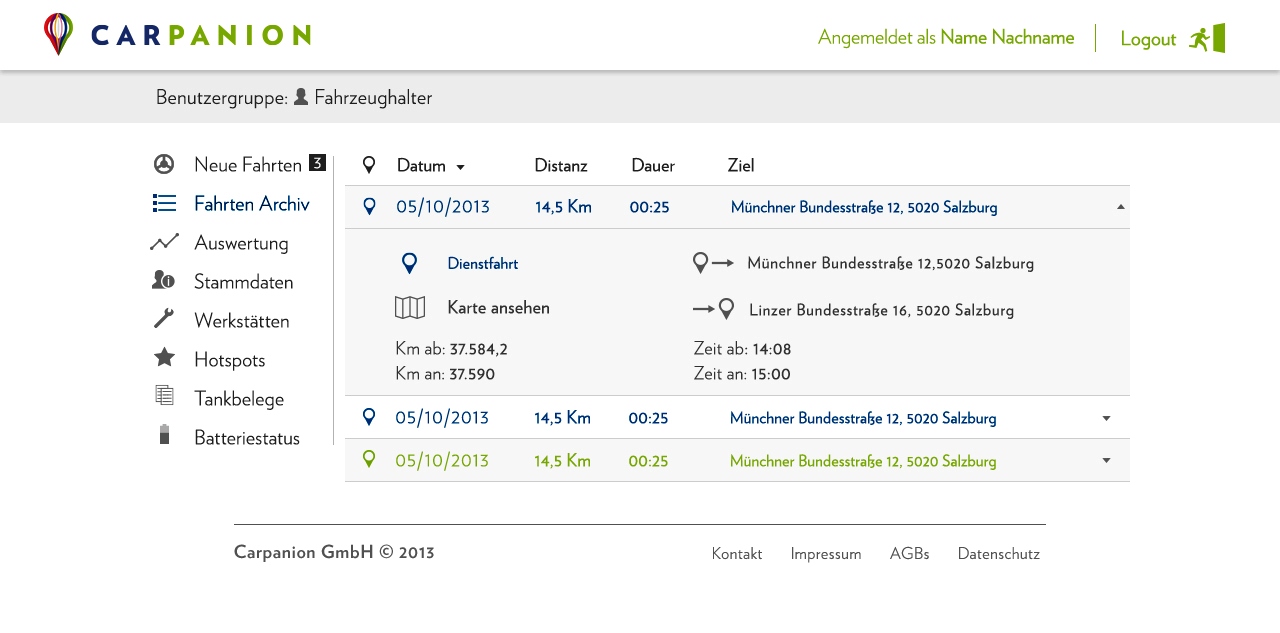This screenshot has height=633, width=1280.
Task: Open Karte ansehen link
Action: [498, 308]
